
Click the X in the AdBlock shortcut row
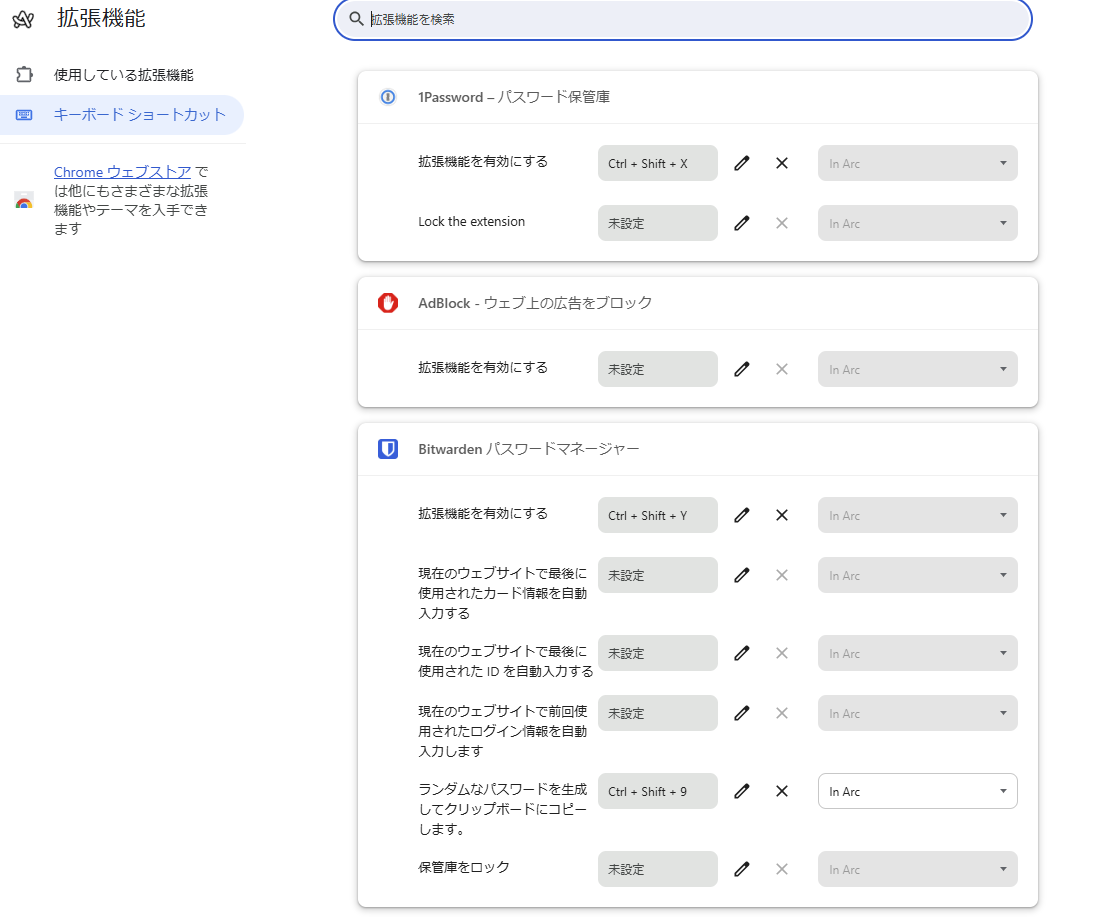[x=782, y=369]
